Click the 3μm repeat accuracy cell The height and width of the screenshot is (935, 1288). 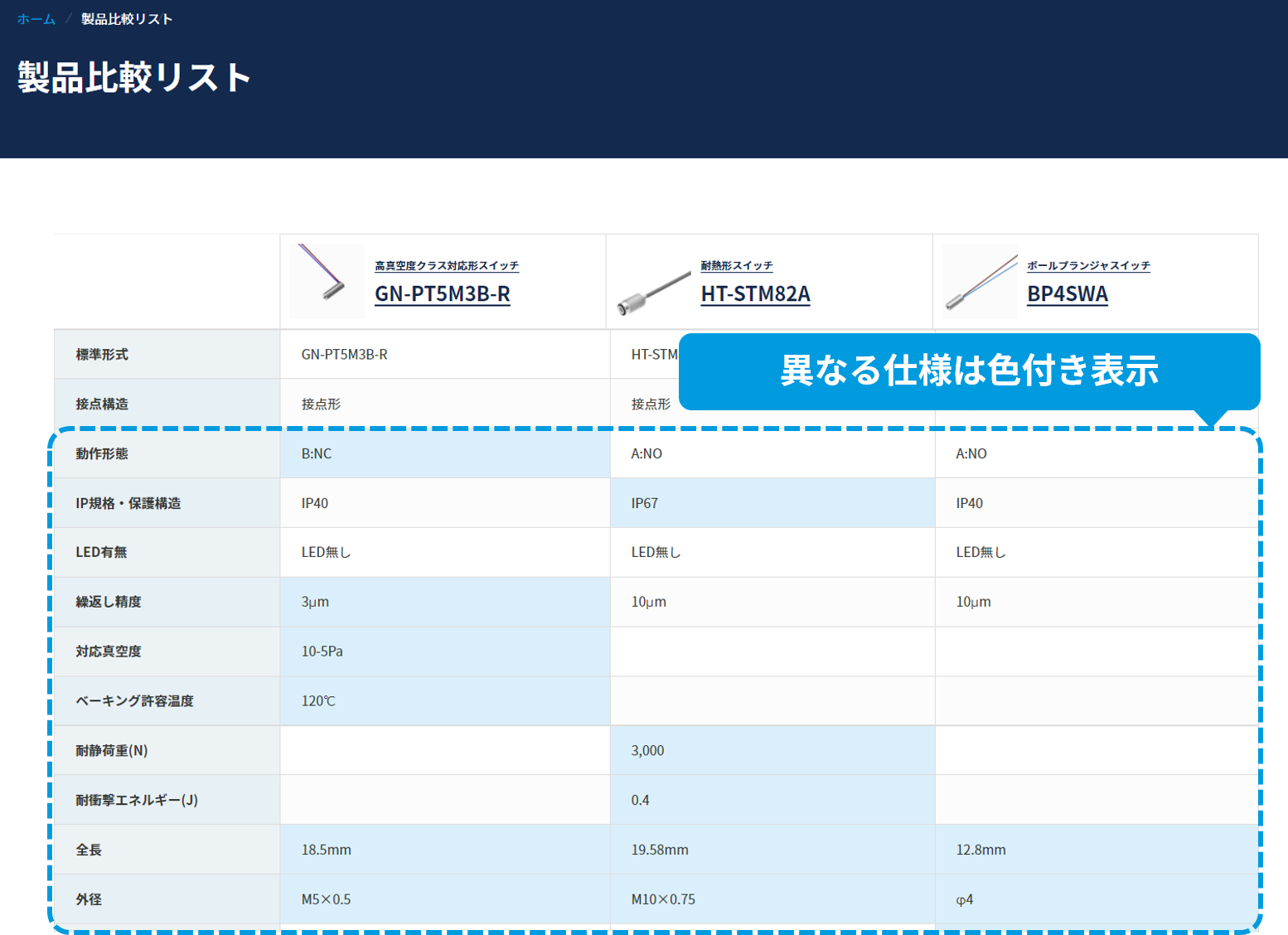pyautogui.click(x=445, y=602)
